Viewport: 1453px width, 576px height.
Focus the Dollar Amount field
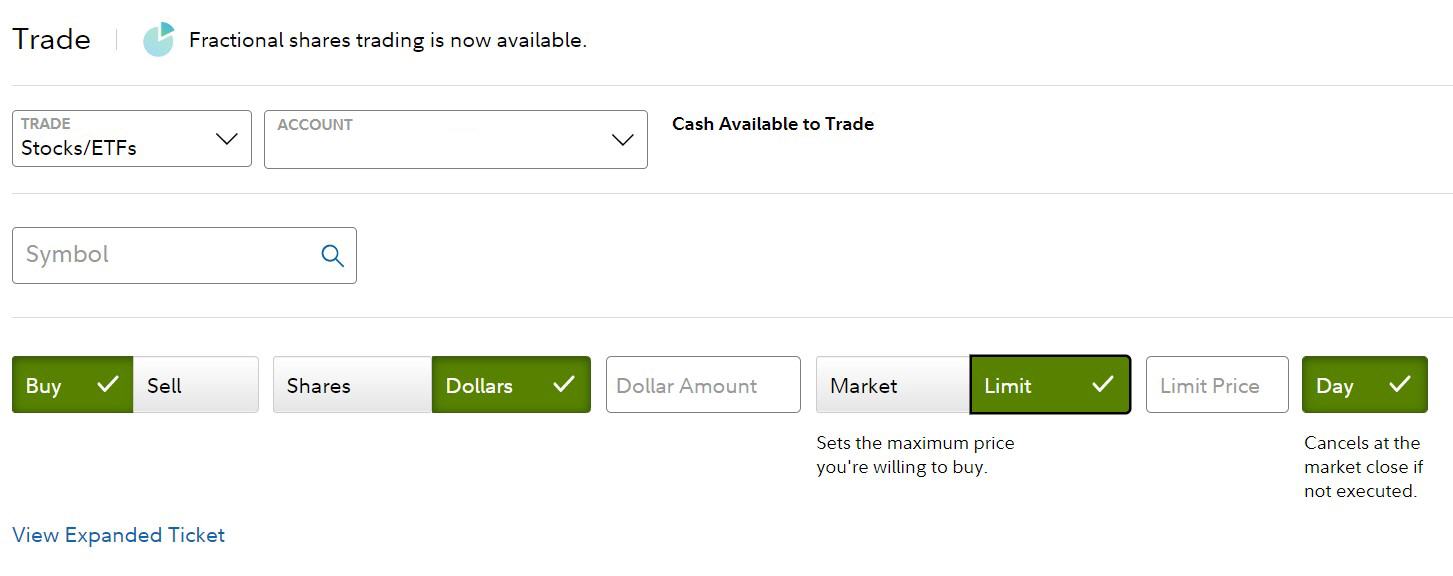703,385
